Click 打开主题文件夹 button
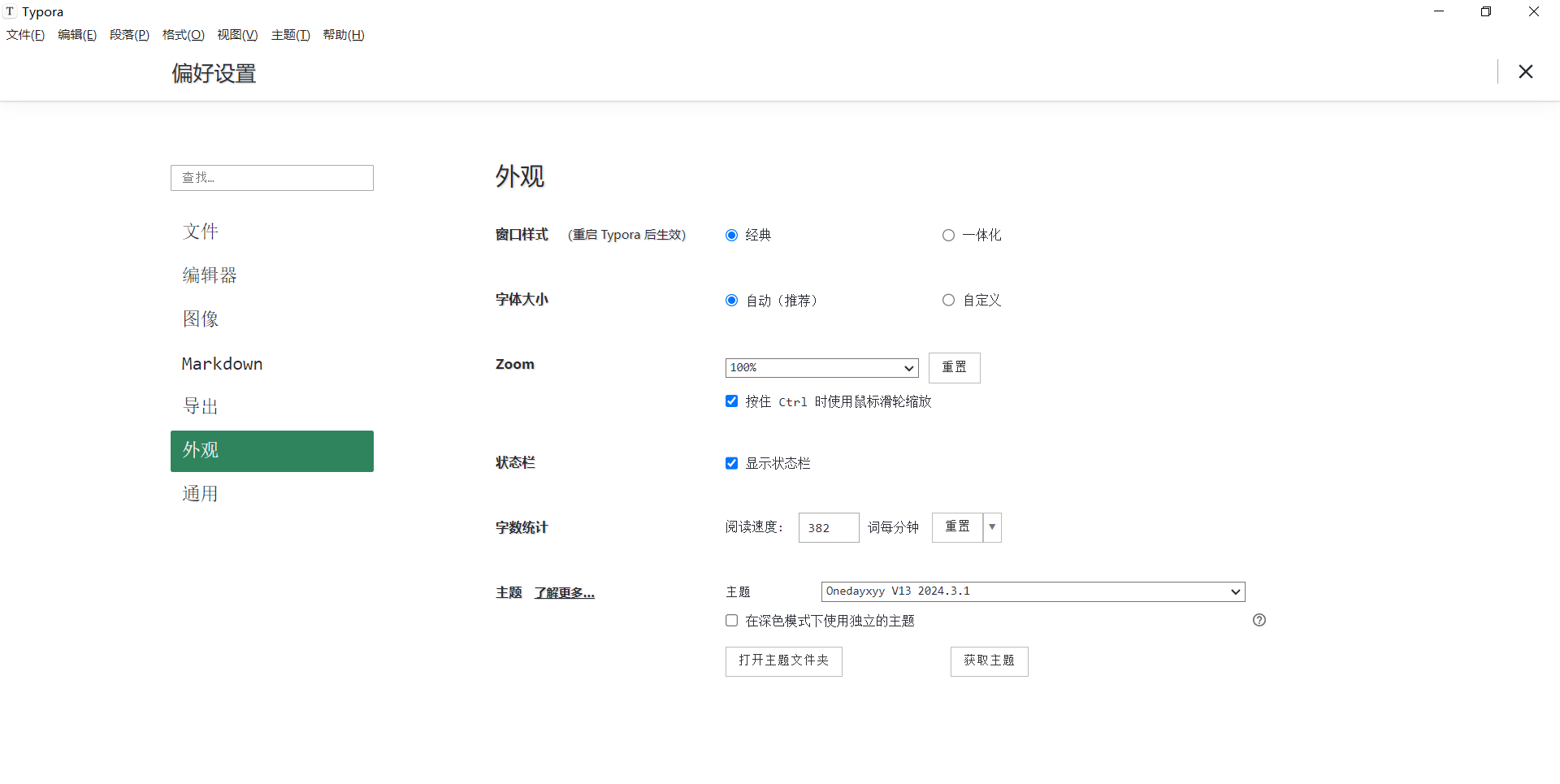1560x784 pixels. coord(783,661)
